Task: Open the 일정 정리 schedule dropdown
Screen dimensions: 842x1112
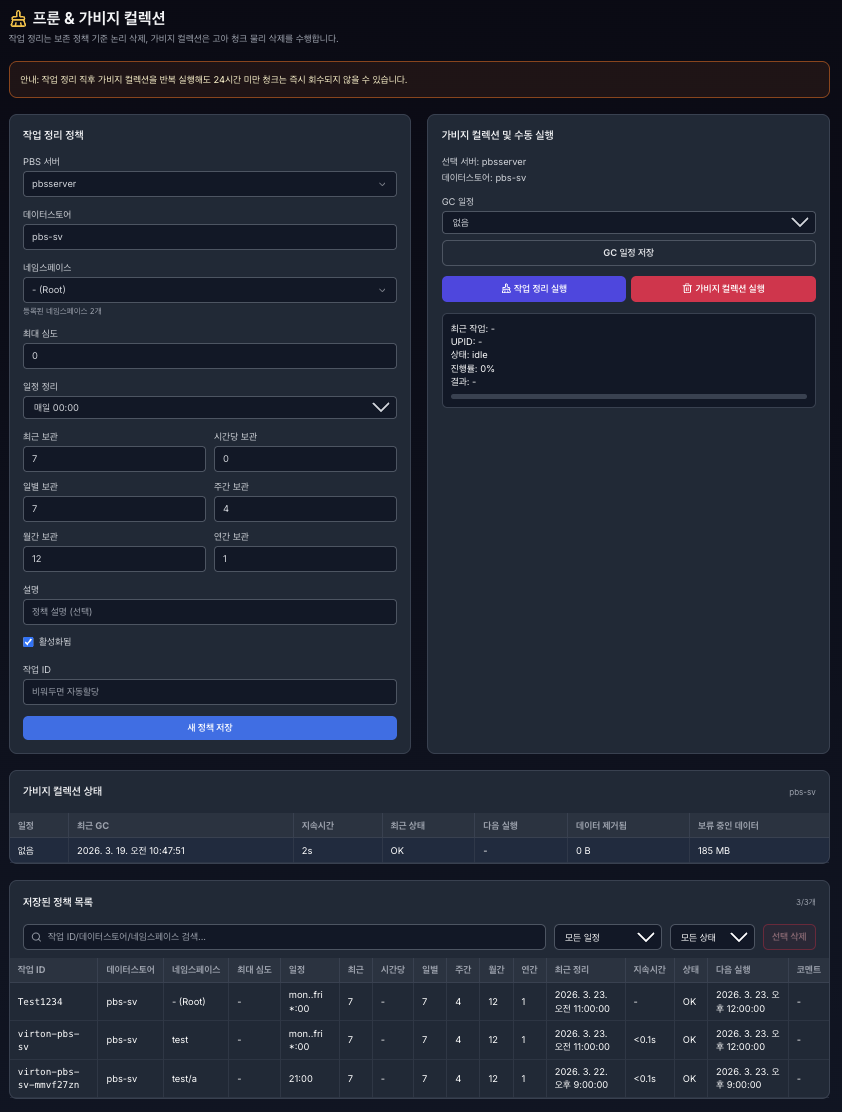Action: pos(209,407)
